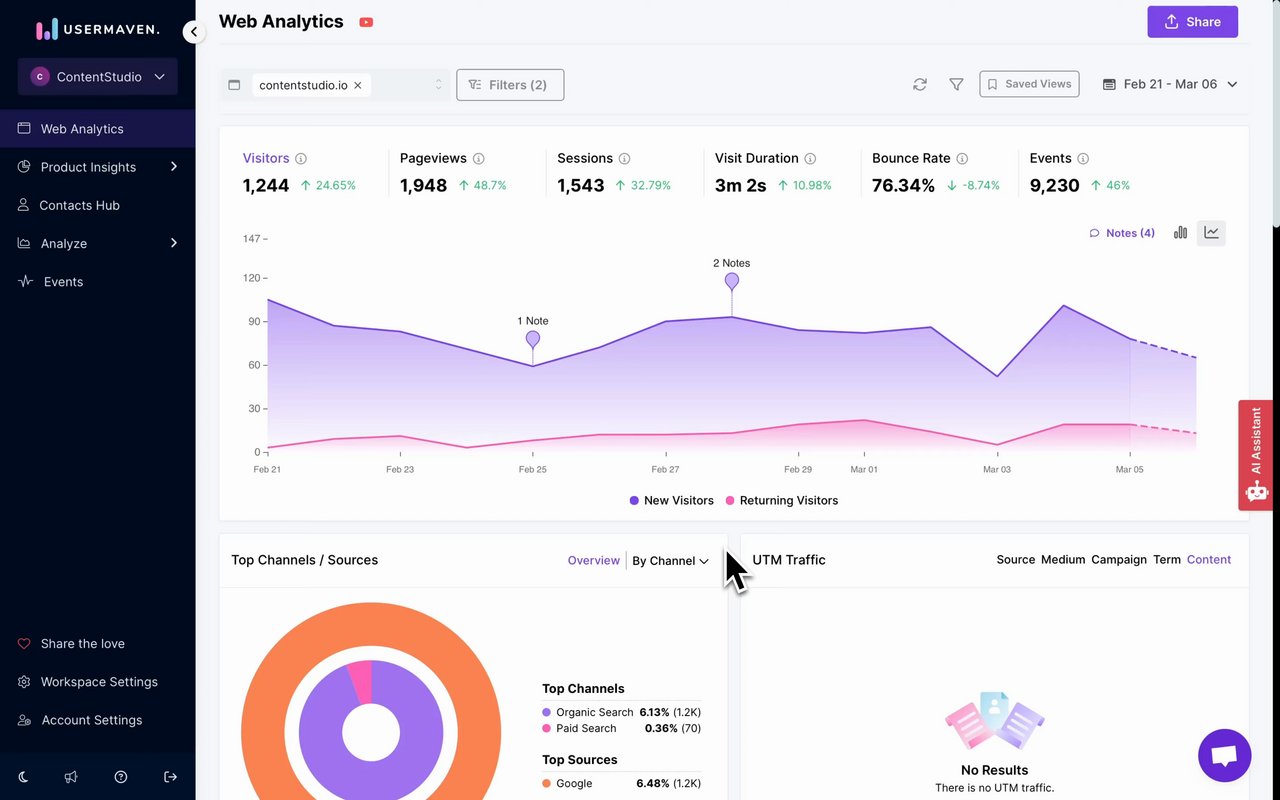The width and height of the screenshot is (1280, 800).
Task: Click the Share button
Action: click(1192, 22)
